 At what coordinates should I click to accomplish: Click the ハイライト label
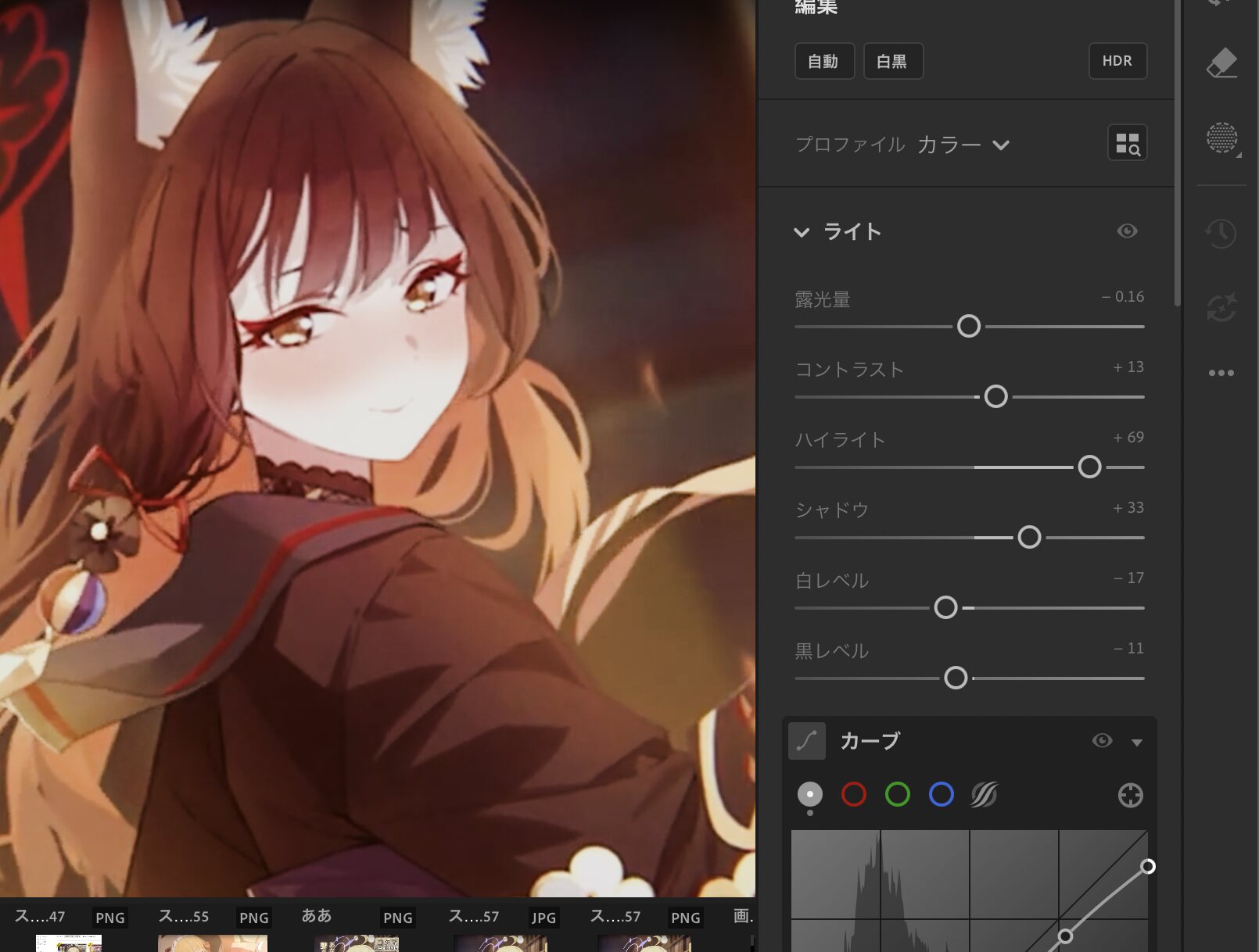(x=840, y=441)
